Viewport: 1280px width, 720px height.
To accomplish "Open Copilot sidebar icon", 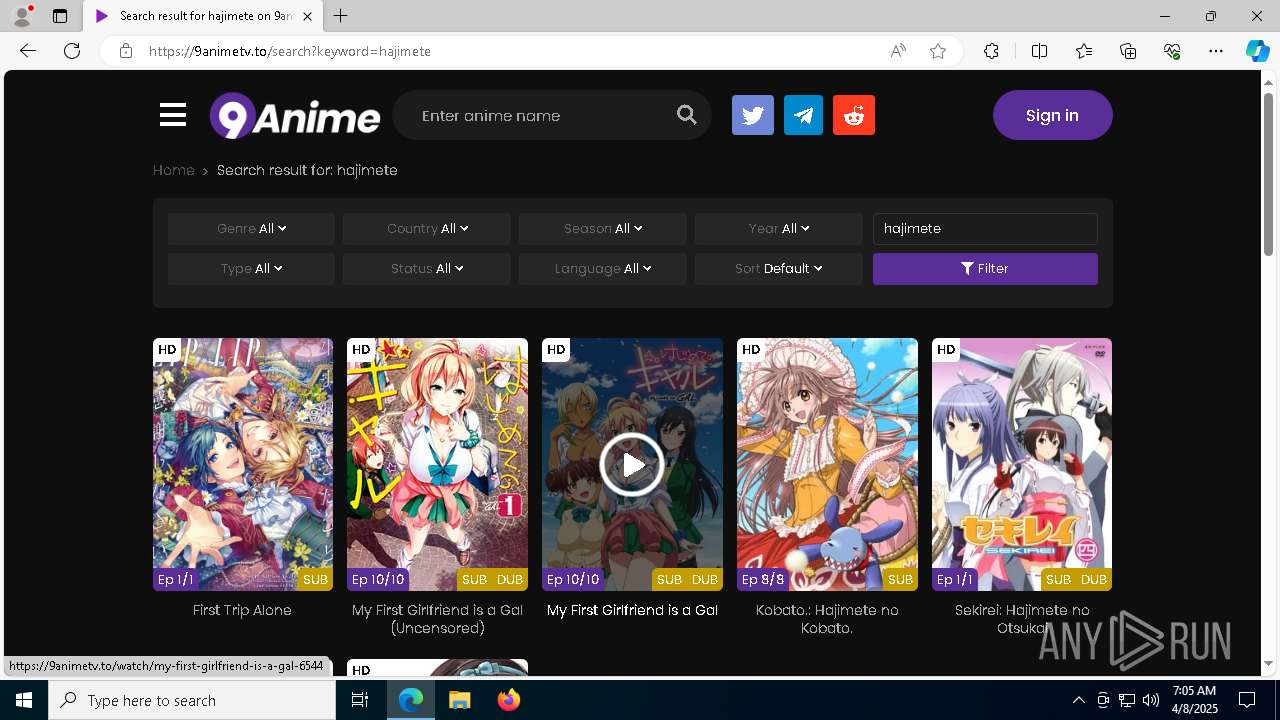I will [1257, 51].
